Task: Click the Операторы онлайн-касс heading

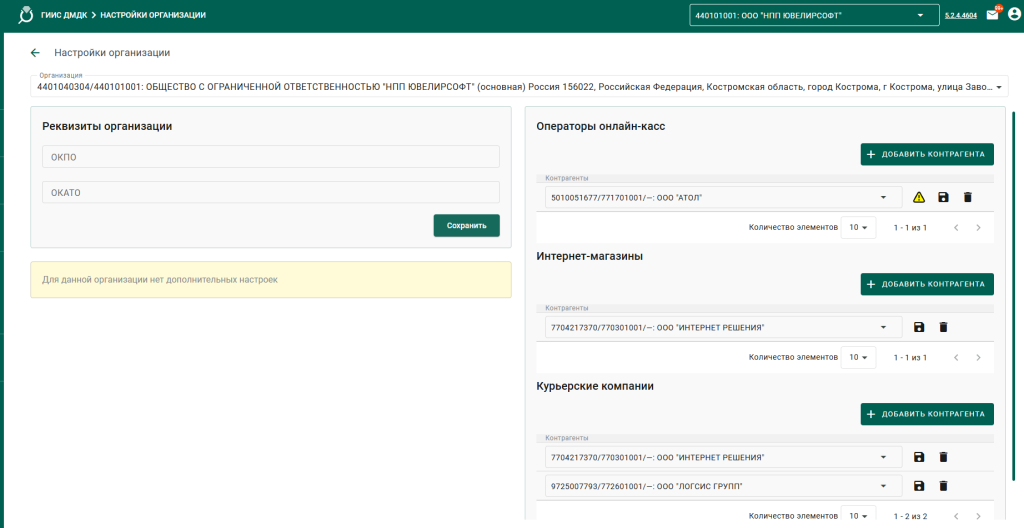Action: point(601,127)
